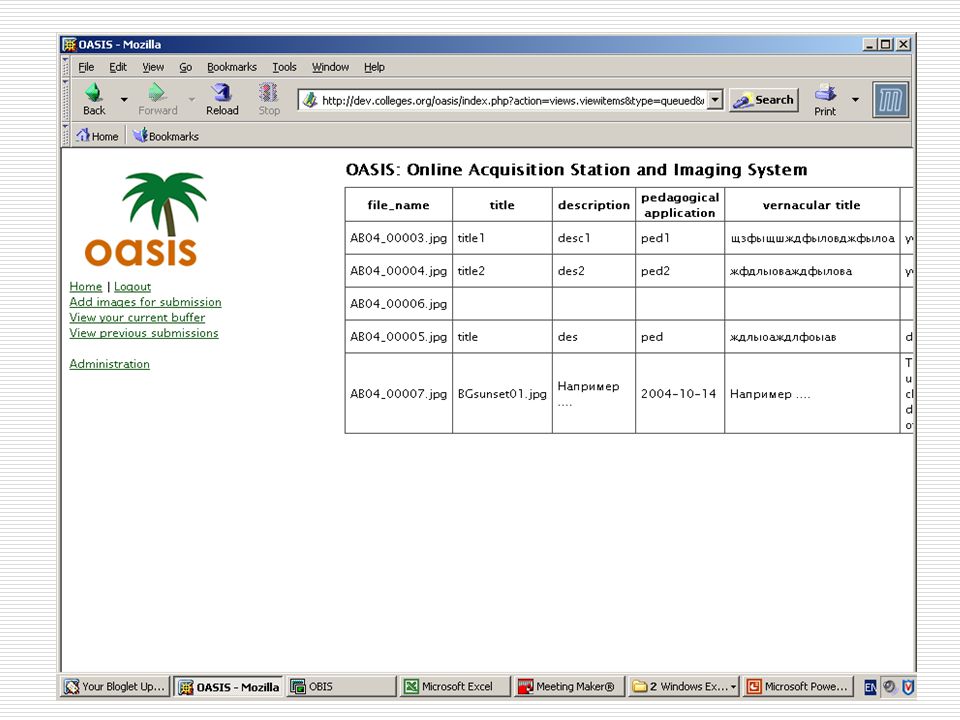Click the Home icon in the personal toolbar
Viewport: 960px width, 720px height.
click(x=83, y=135)
